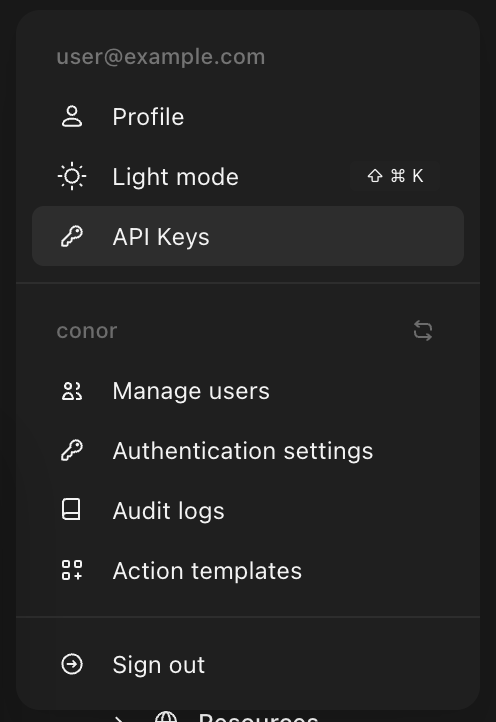Switch to Light mode
This screenshot has width=496, height=722.
[248, 176]
